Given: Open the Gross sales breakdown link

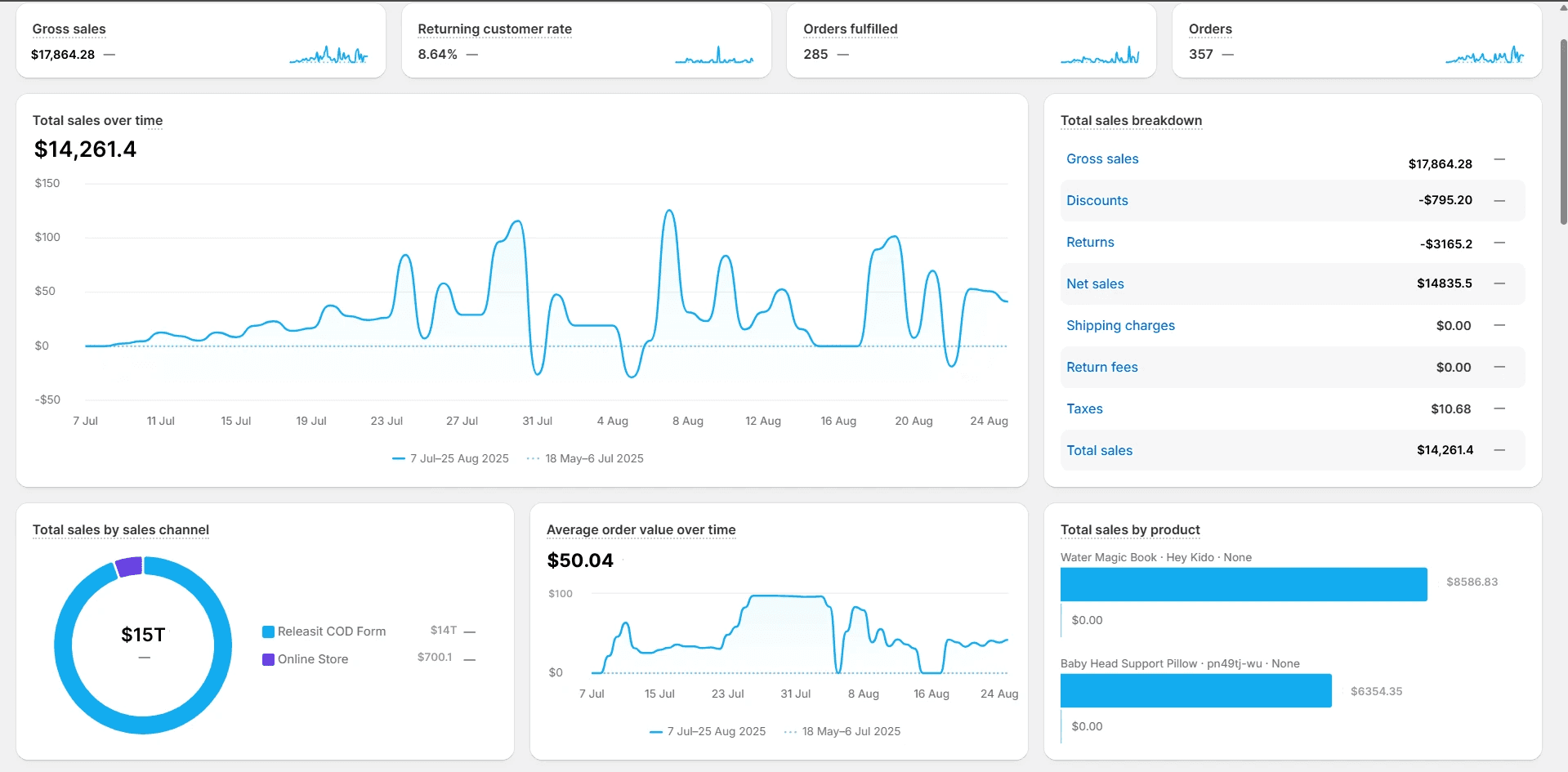Looking at the screenshot, I should (x=1102, y=158).
